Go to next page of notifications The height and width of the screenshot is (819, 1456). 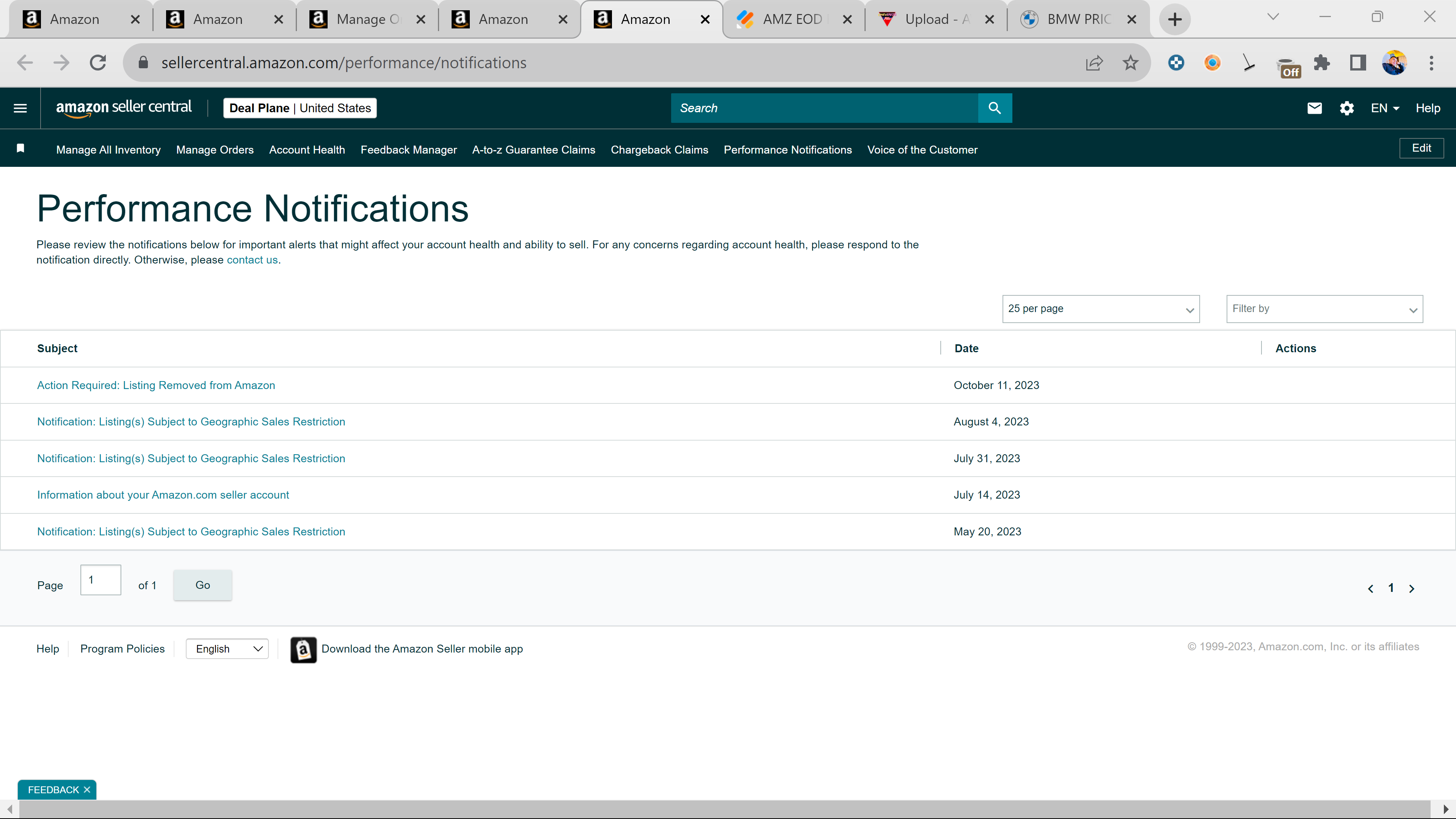coord(1411,588)
